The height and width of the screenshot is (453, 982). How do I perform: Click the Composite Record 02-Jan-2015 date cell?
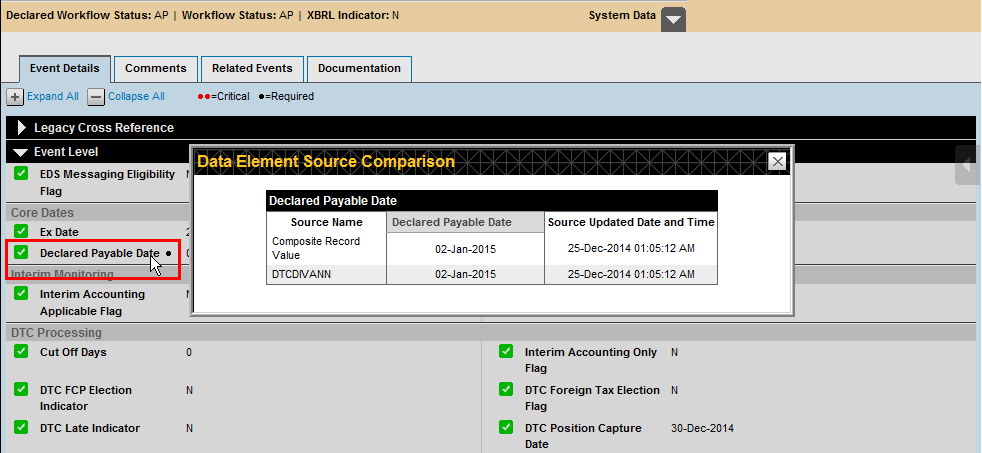point(465,249)
